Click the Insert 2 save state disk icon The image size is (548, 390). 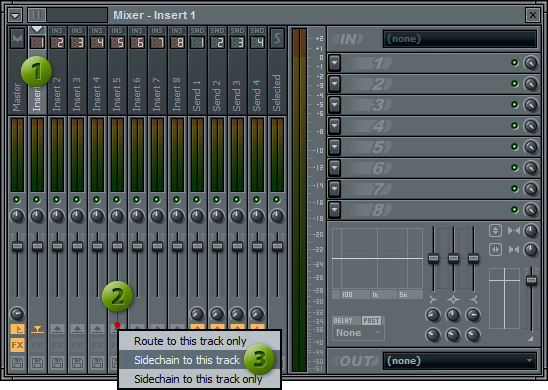point(57,363)
